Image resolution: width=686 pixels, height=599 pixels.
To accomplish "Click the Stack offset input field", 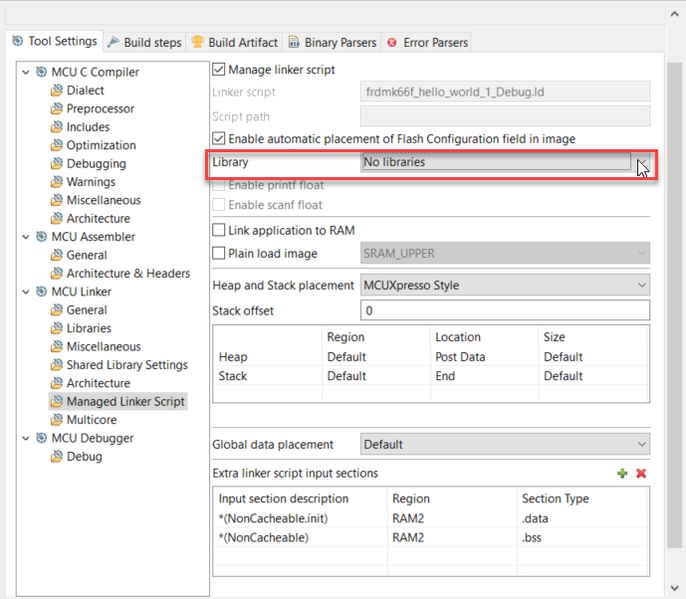I will point(504,311).
